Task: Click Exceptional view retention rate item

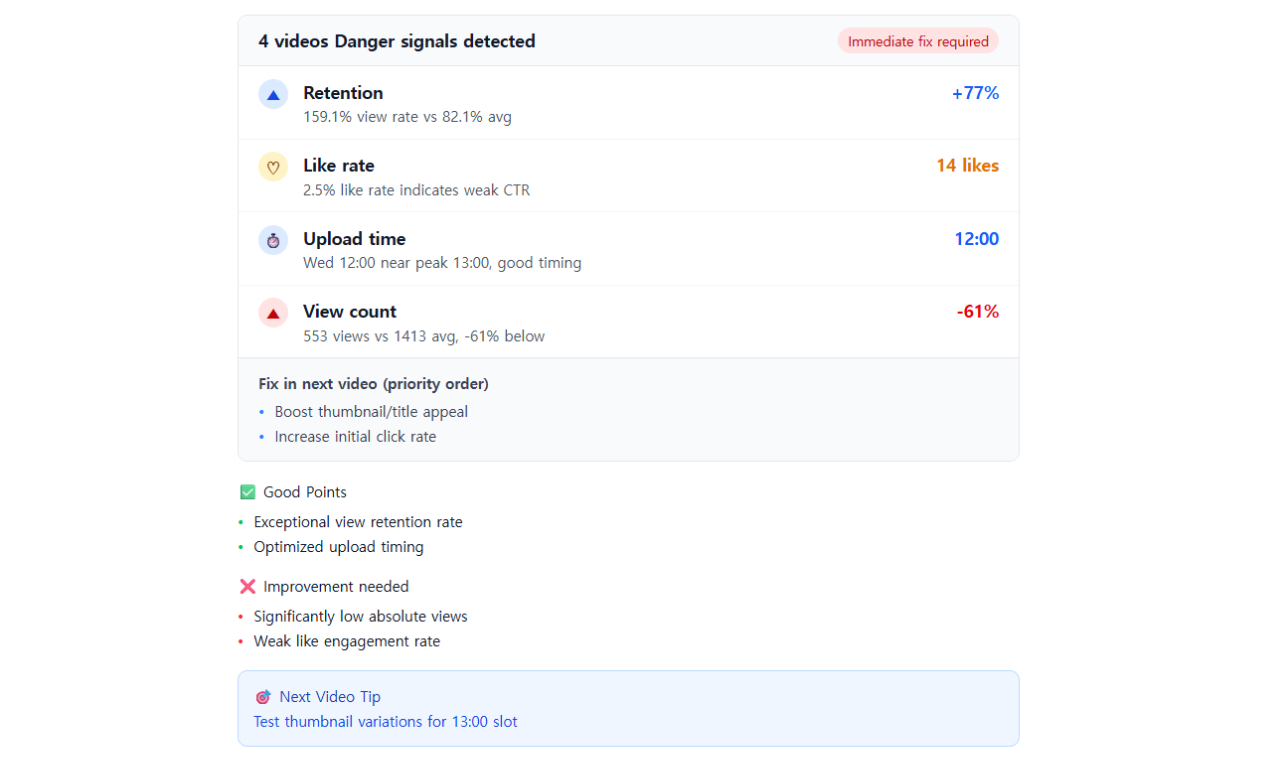Action: (358, 522)
